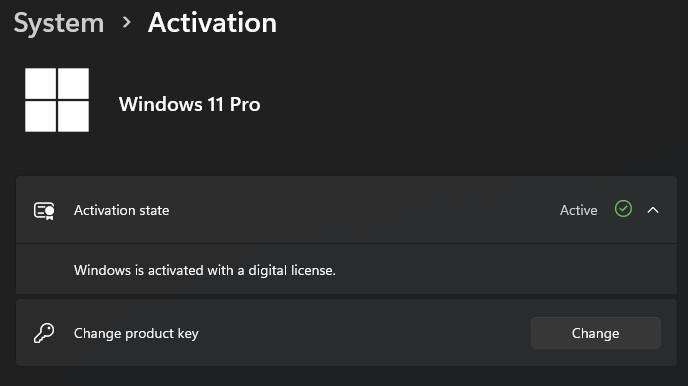Image resolution: width=688 pixels, height=386 pixels.
Task: Collapse the Activation state card header
Action: point(346,210)
